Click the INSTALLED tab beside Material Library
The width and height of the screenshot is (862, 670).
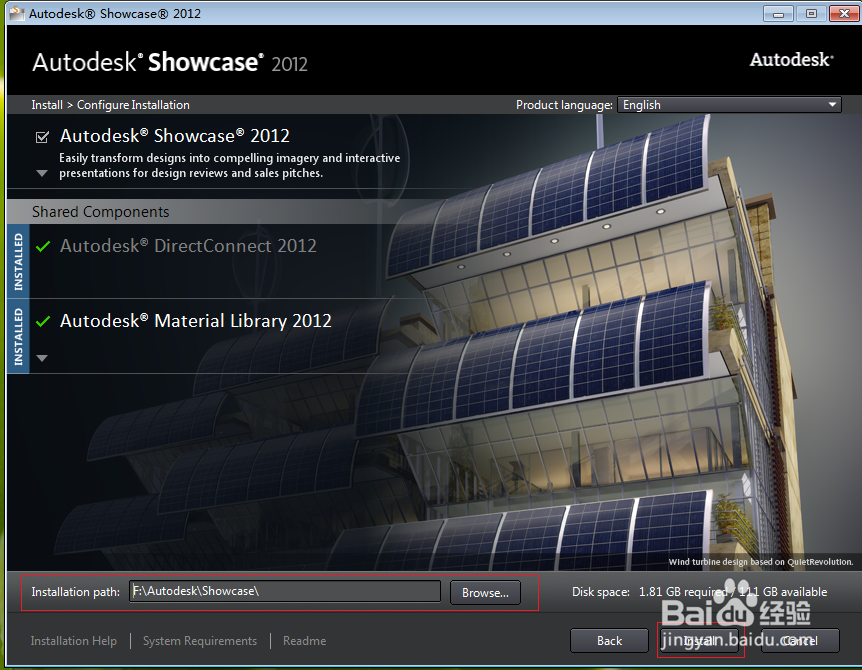tap(18, 336)
